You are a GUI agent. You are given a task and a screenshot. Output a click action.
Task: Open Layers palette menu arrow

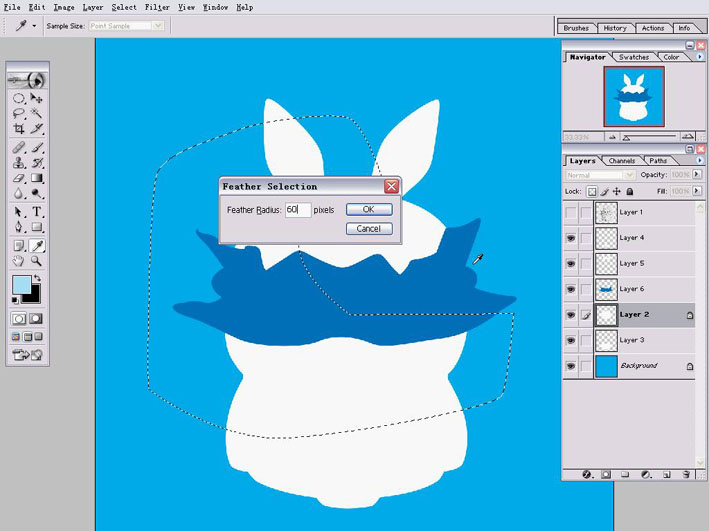(x=700, y=160)
